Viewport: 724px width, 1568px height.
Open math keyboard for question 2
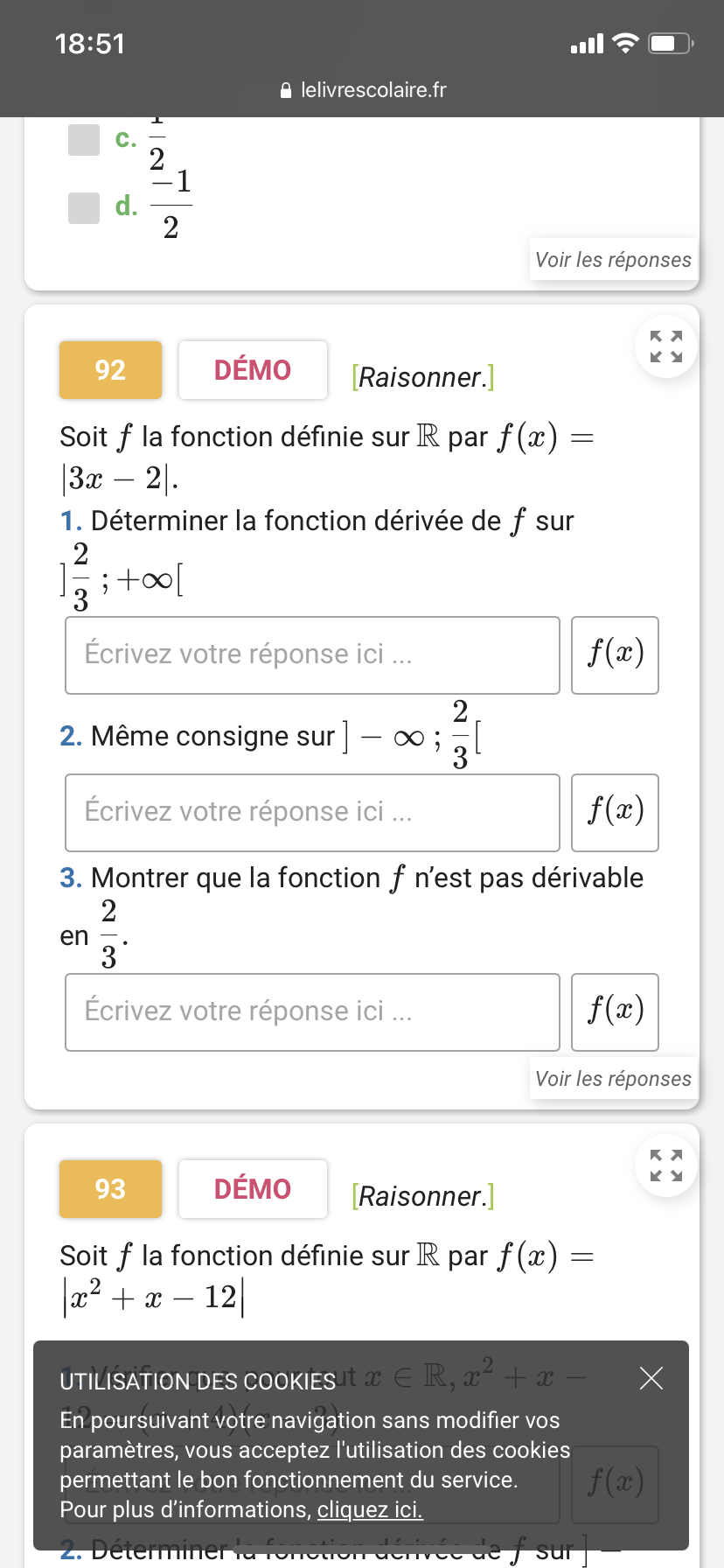(615, 813)
